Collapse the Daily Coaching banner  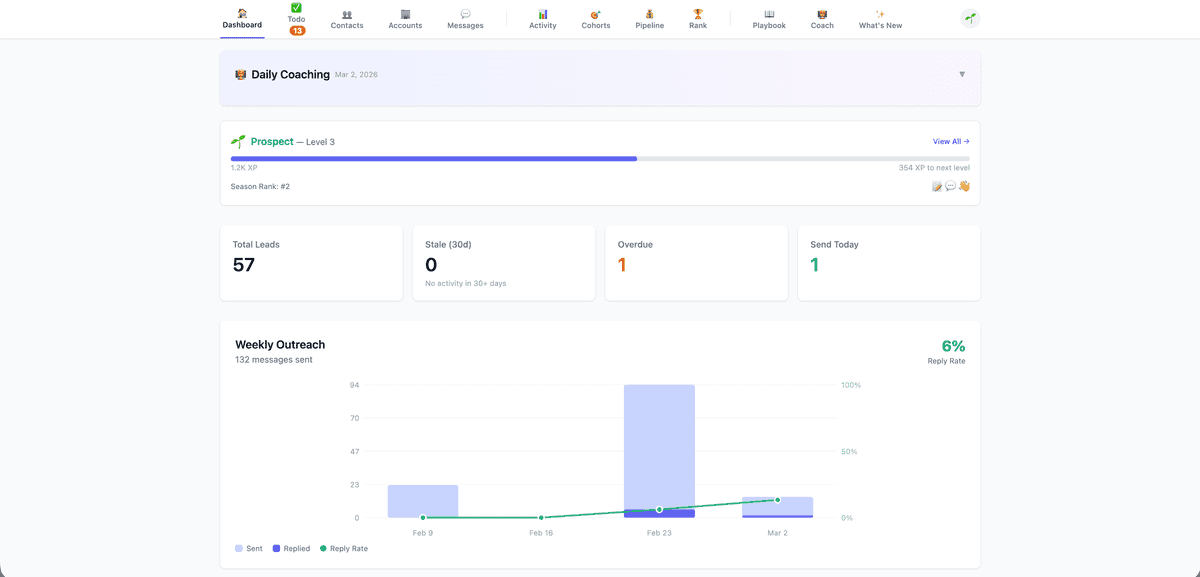point(962,73)
